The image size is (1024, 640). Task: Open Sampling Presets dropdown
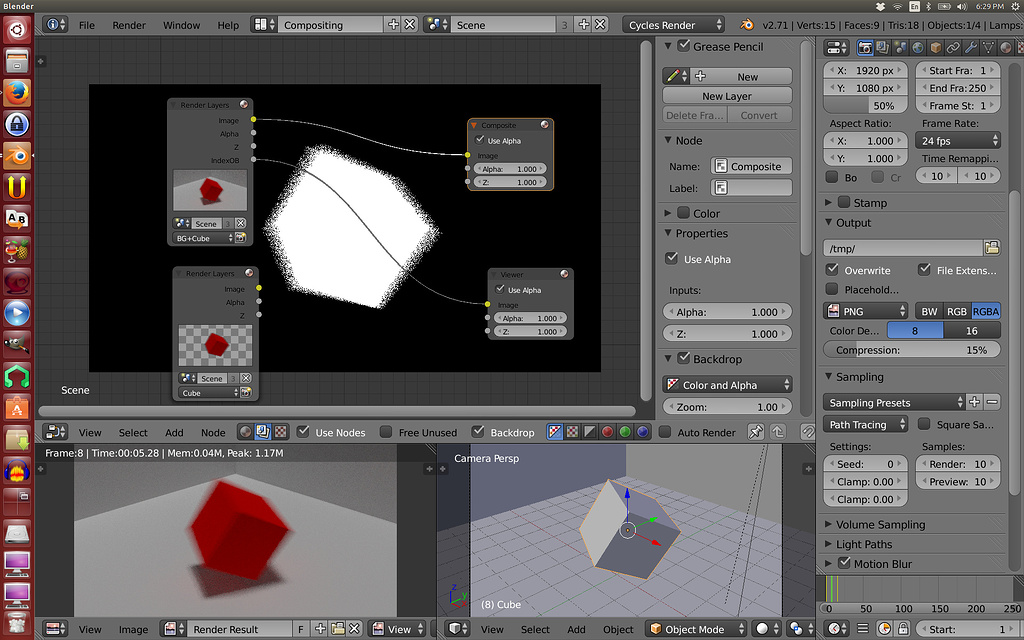[x=894, y=402]
